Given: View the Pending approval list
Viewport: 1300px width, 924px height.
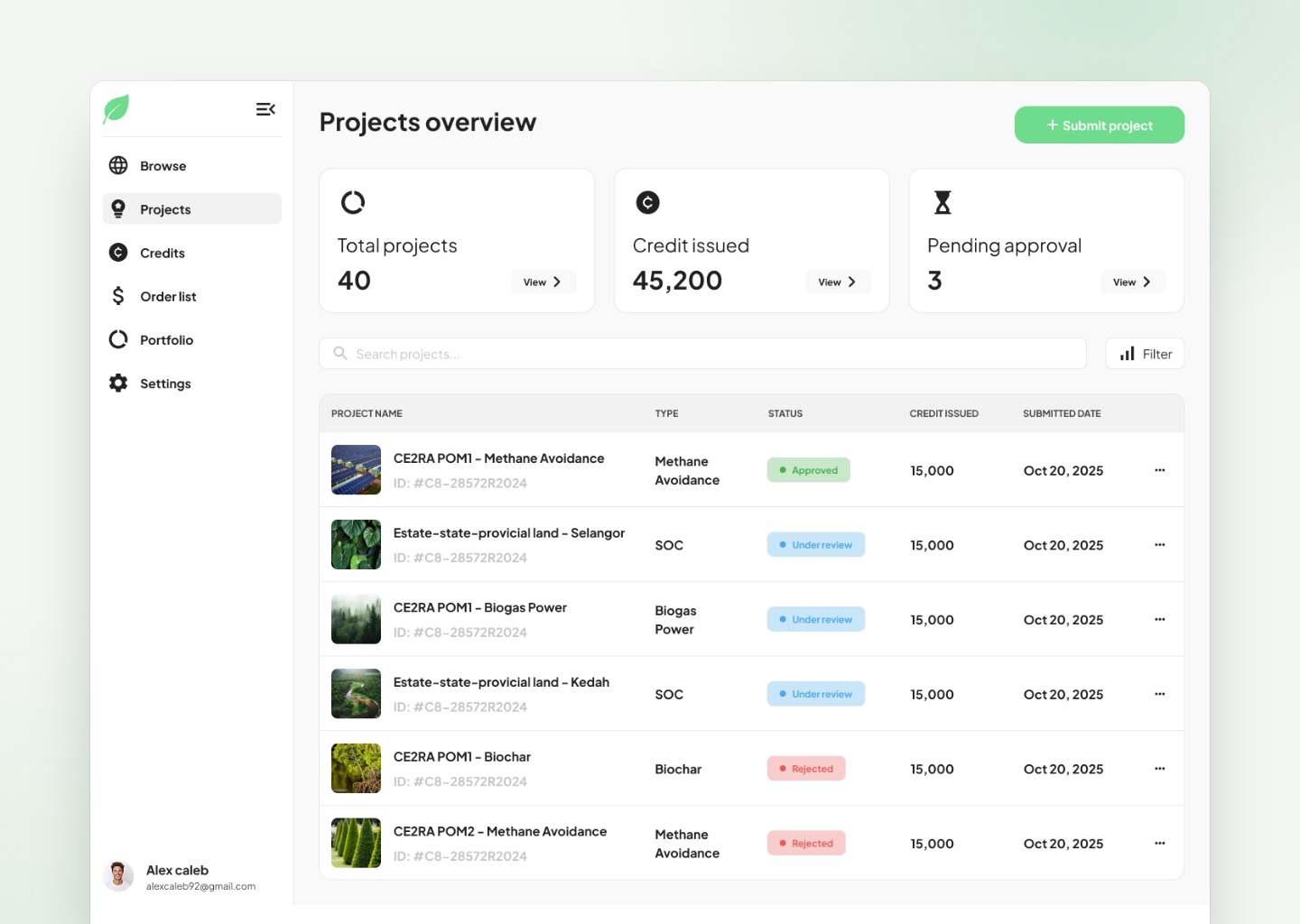Looking at the screenshot, I should tap(1133, 282).
